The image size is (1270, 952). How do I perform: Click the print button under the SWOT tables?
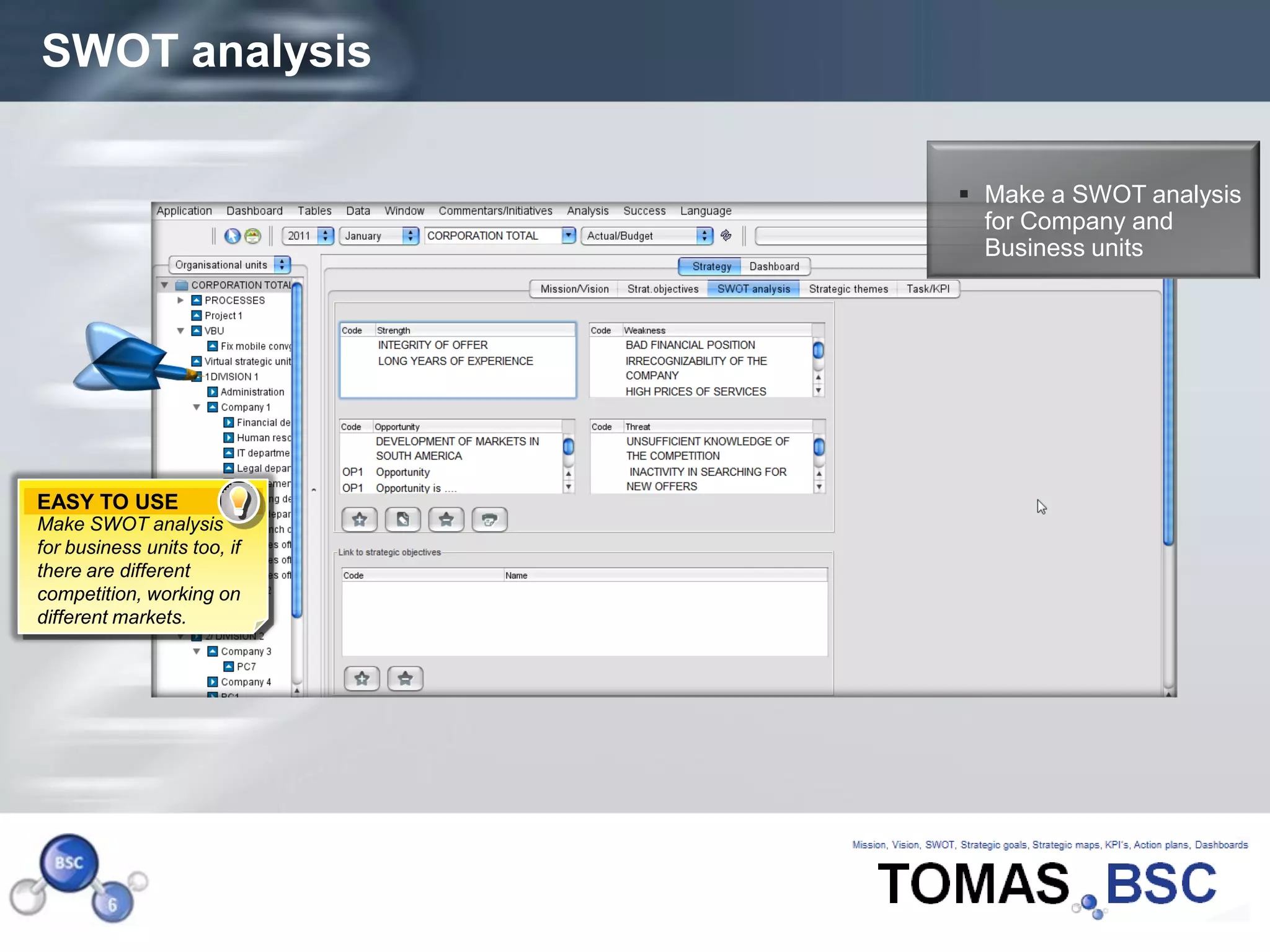point(489,519)
